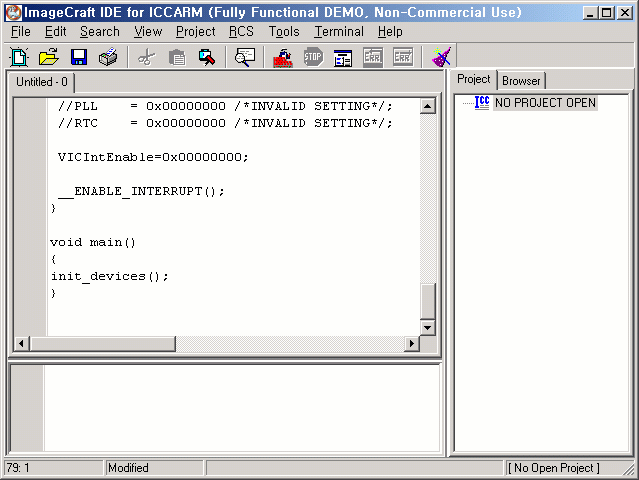639x480 pixels.
Task: Click the void main() line
Action: tap(93, 242)
